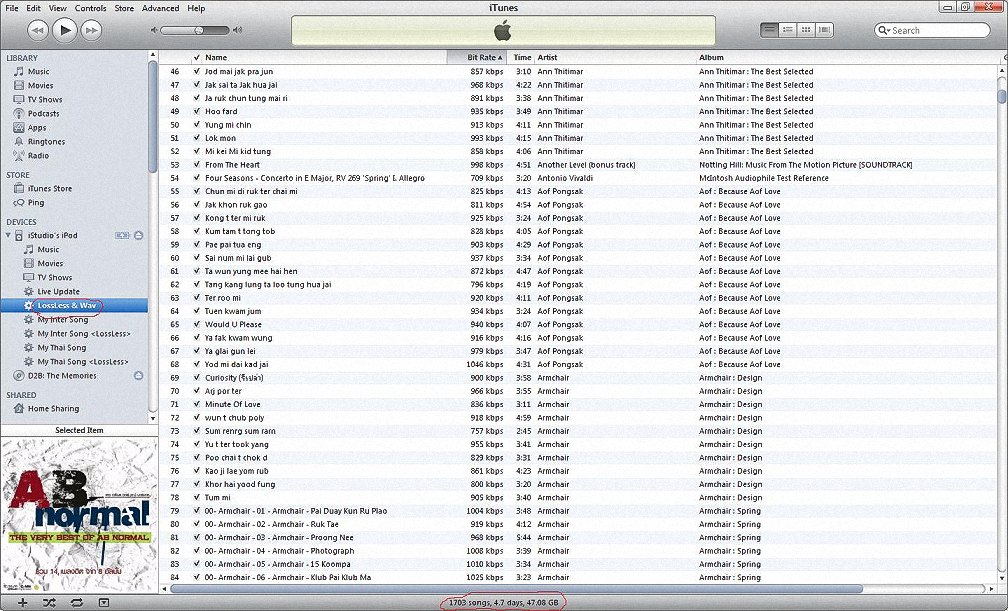Turn on shuffle at the bottom bar
This screenshot has width=1008, height=611.
(50, 603)
